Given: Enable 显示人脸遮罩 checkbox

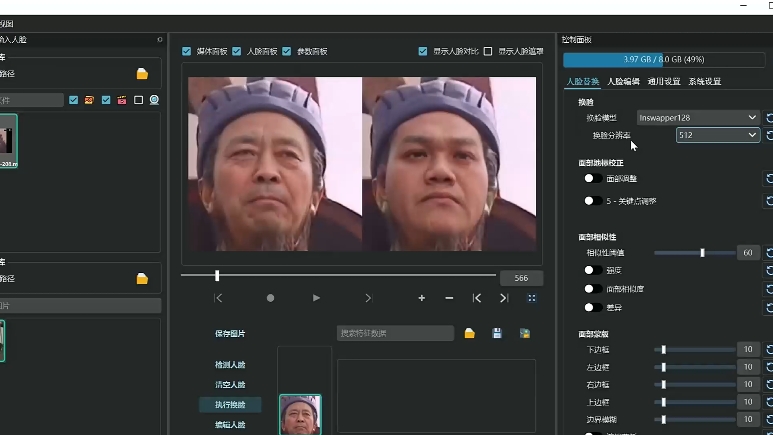Looking at the screenshot, I should [x=488, y=51].
